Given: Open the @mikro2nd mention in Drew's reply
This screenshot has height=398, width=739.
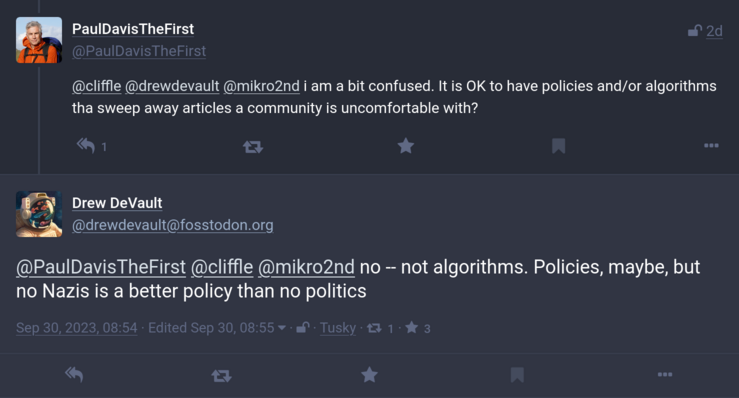Looking at the screenshot, I should point(306,267).
